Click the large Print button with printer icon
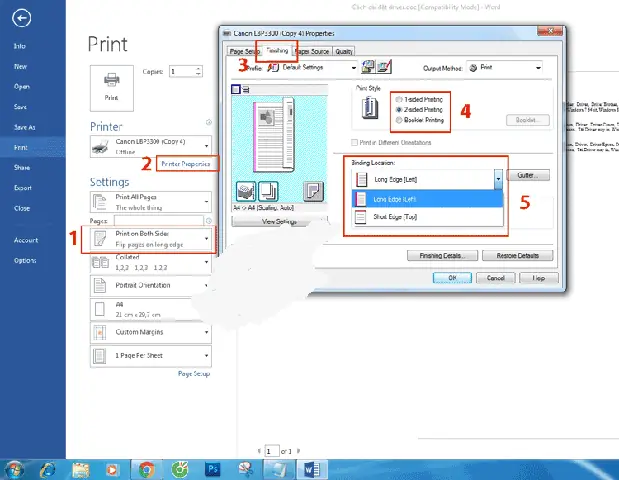The image size is (619, 480). tap(112, 88)
